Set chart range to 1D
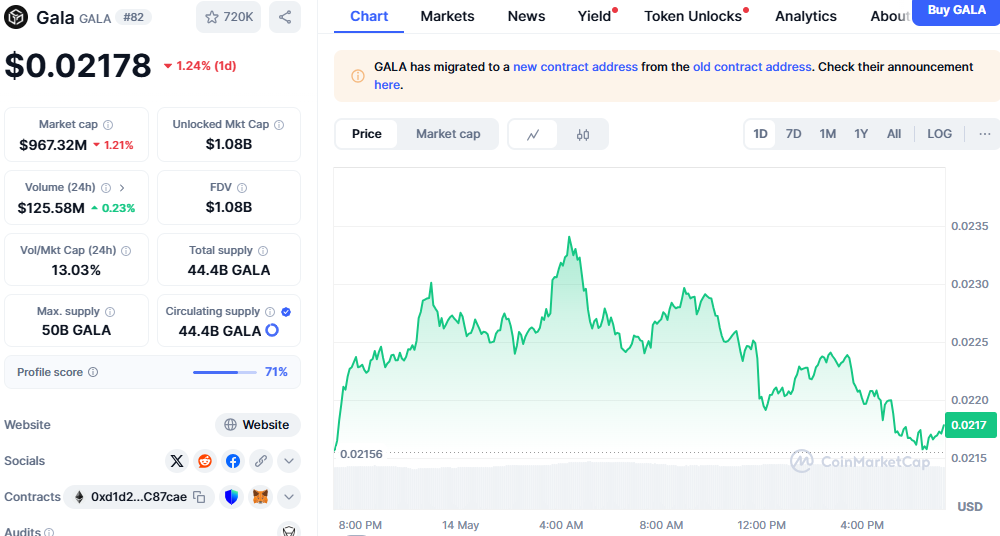The height and width of the screenshot is (536, 1000). tap(760, 134)
